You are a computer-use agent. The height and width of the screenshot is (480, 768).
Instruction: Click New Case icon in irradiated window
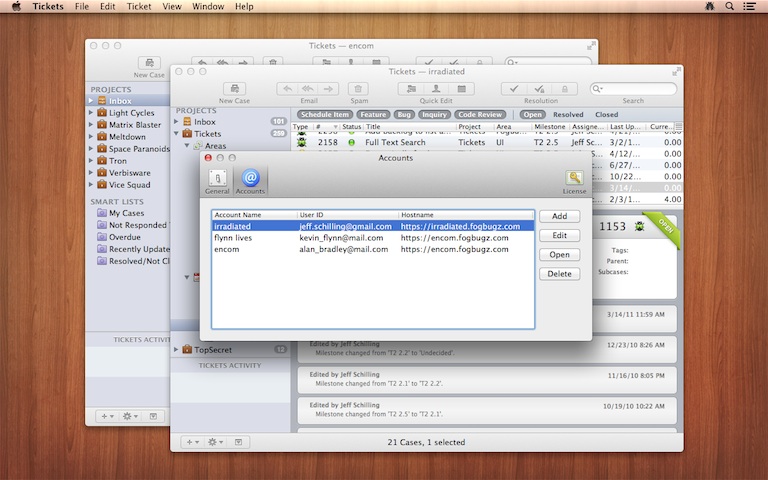click(x=234, y=89)
